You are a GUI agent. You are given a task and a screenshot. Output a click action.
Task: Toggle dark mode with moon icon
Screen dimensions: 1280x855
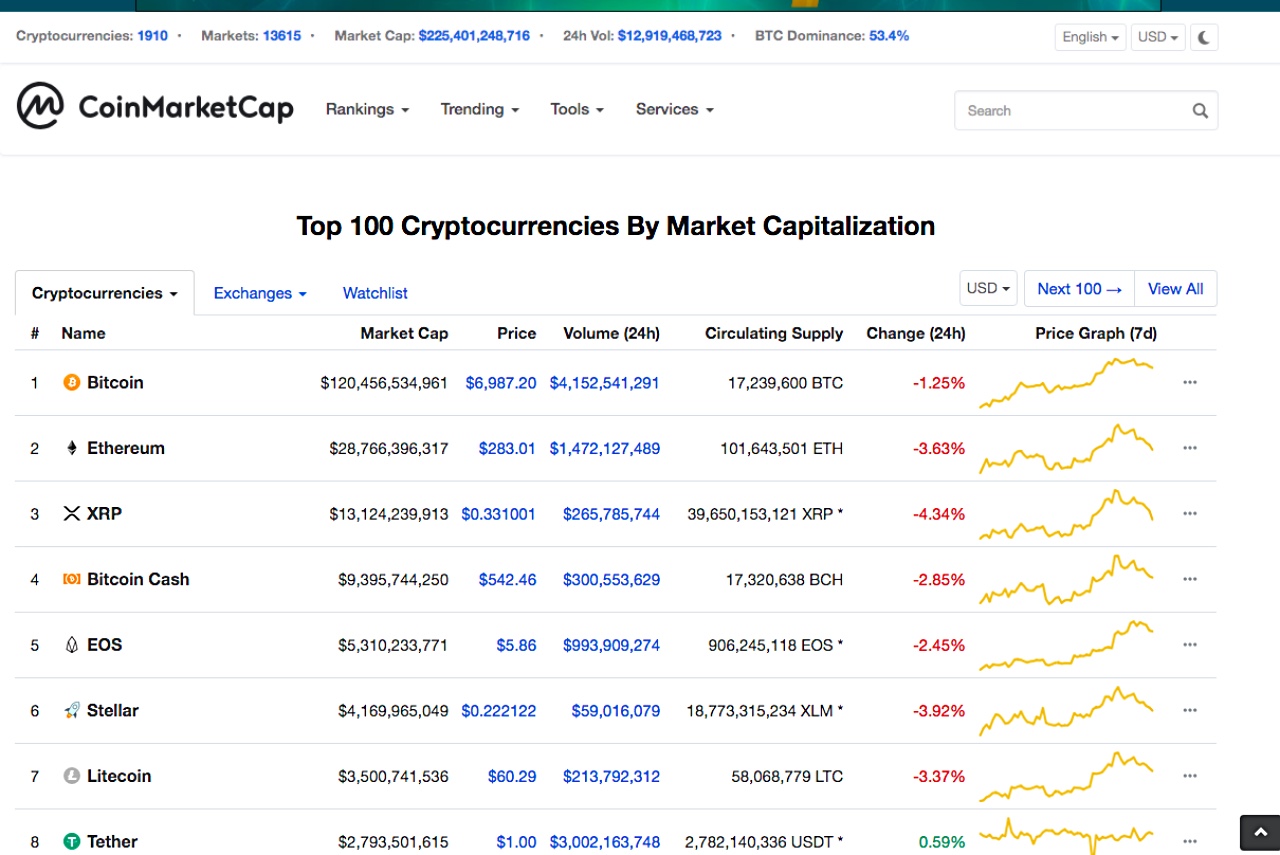point(1204,37)
